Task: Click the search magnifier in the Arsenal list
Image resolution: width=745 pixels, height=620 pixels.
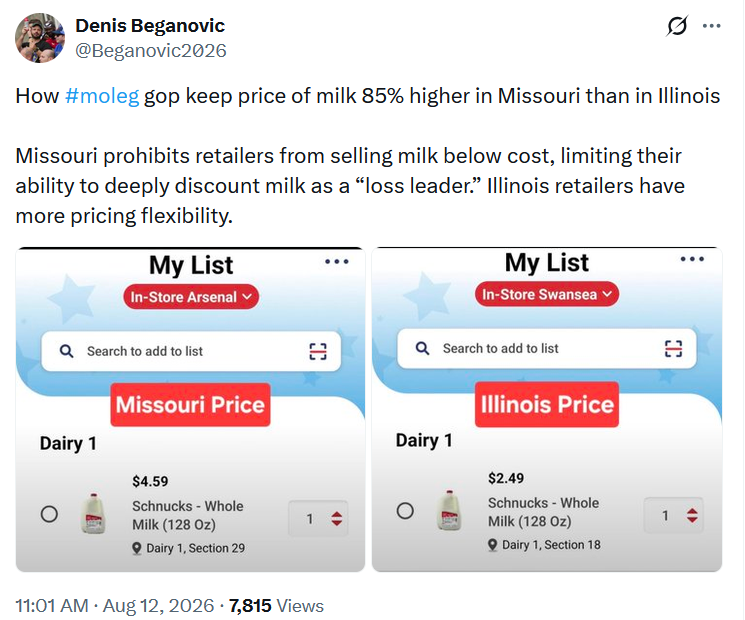Action: (67, 351)
